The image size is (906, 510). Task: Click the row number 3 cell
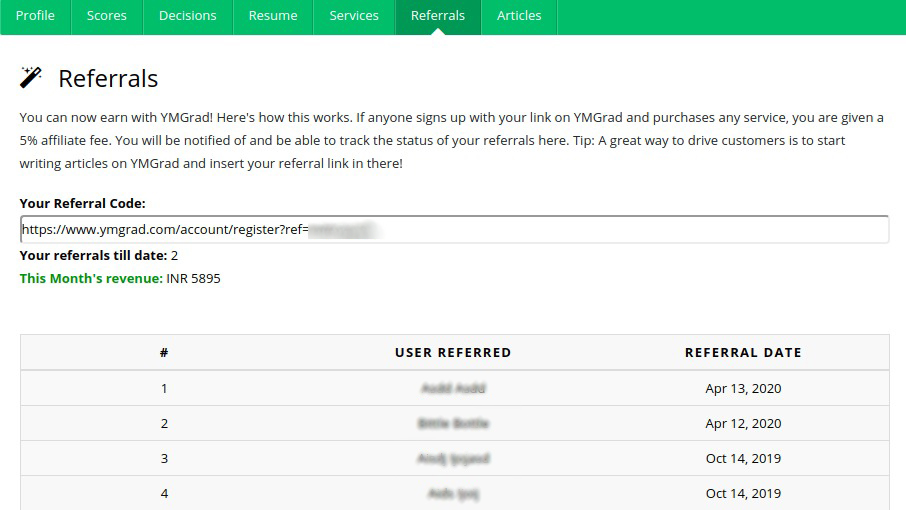164,458
